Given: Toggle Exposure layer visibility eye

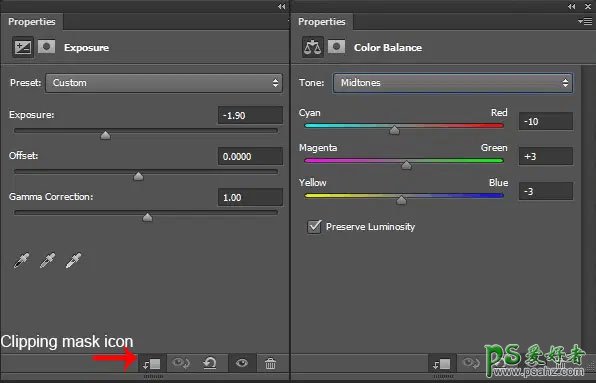Looking at the screenshot, I should pyautogui.click(x=242, y=364).
